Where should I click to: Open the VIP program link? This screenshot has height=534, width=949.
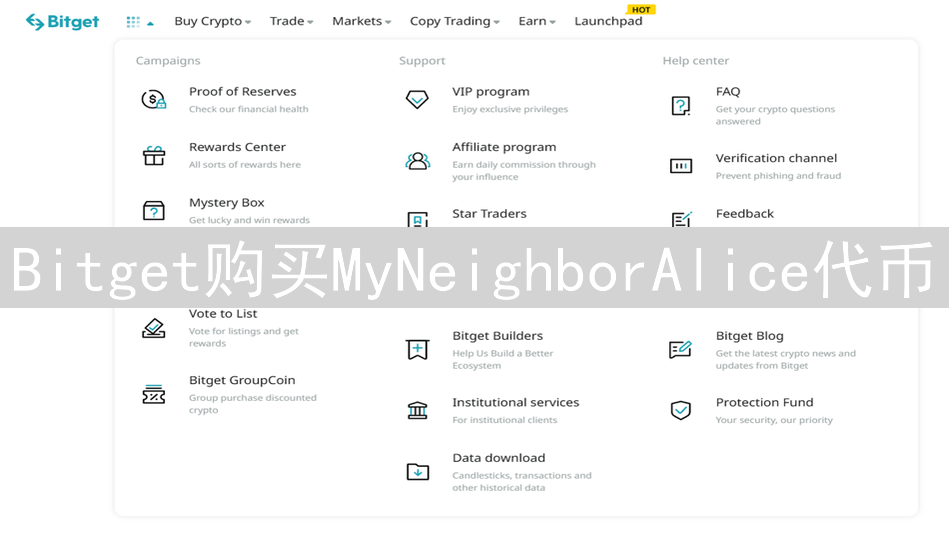click(491, 91)
